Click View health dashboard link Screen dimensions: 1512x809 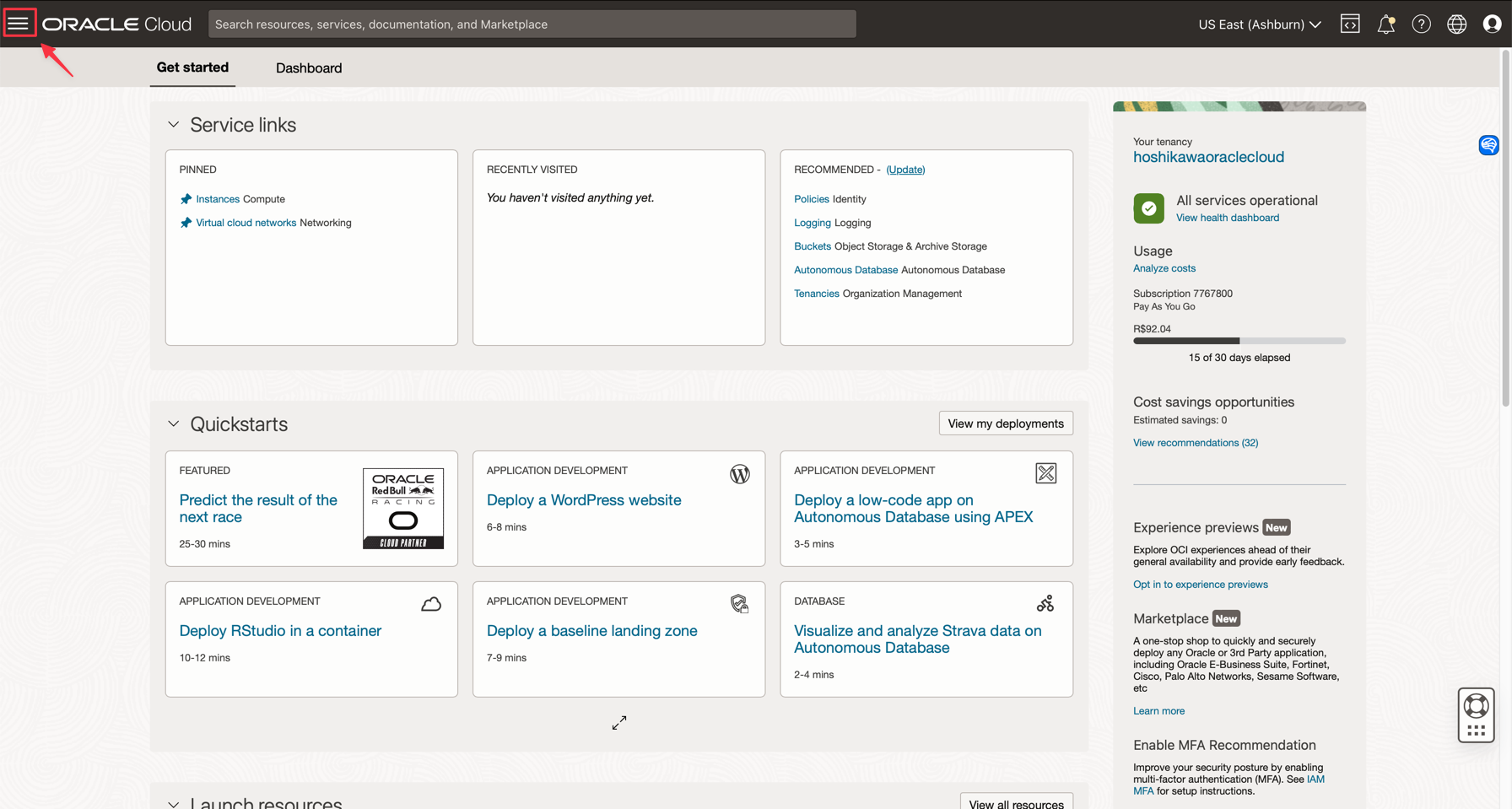pos(1228,218)
